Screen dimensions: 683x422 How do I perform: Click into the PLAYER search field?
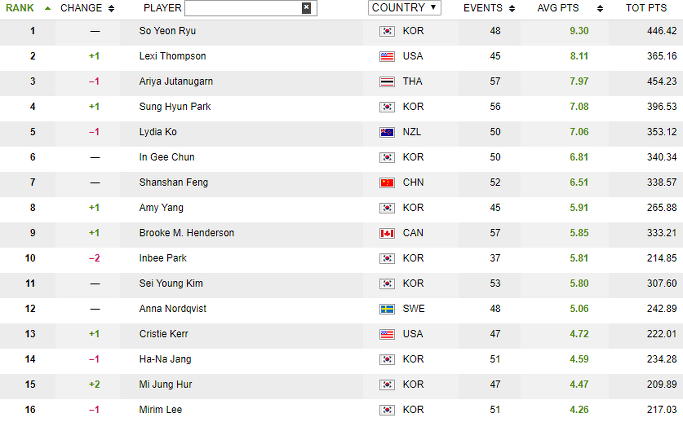(243, 8)
